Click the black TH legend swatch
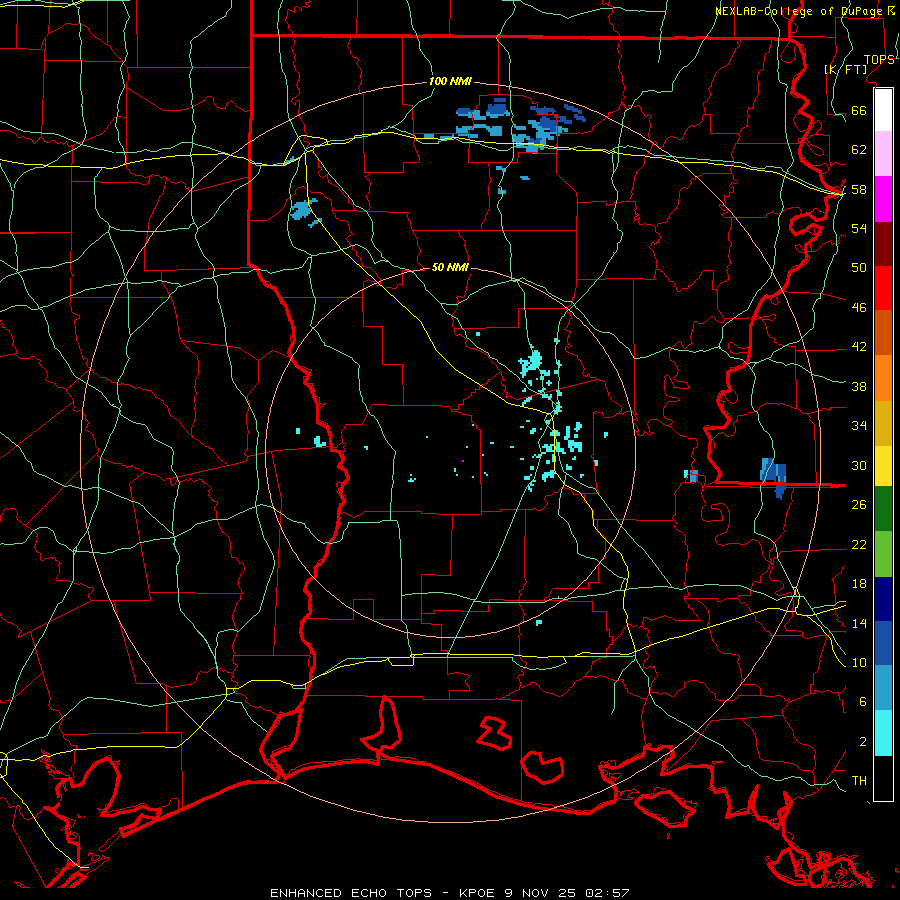The height and width of the screenshot is (900, 900). pos(883,778)
